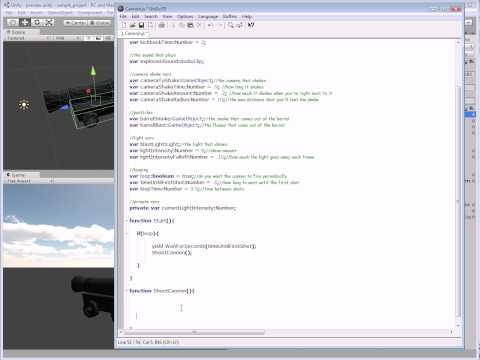Toggle Unity pivot Center button
Viewport: 480px width, 360px height.
click(75, 23)
